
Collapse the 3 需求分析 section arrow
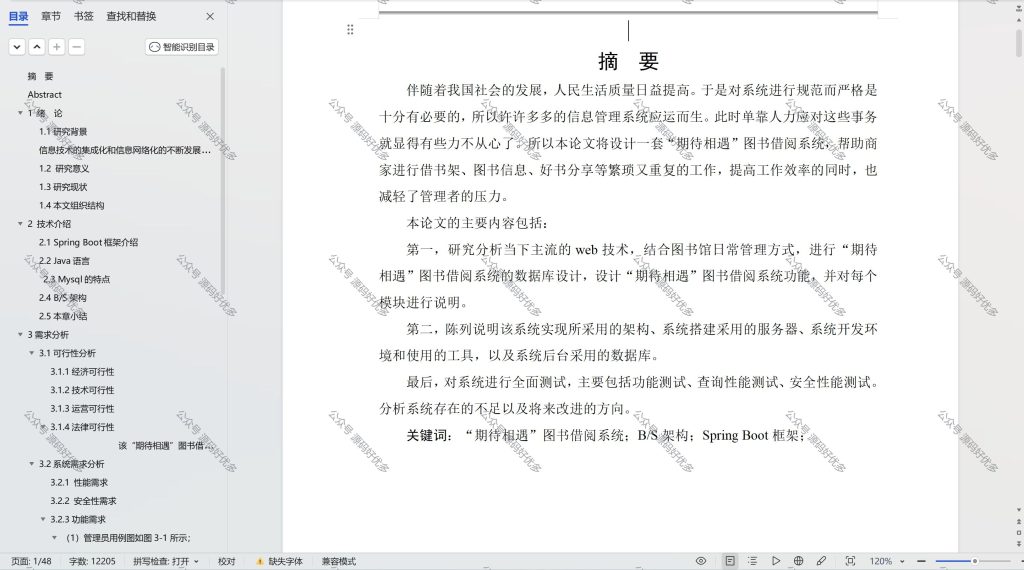click(20, 335)
